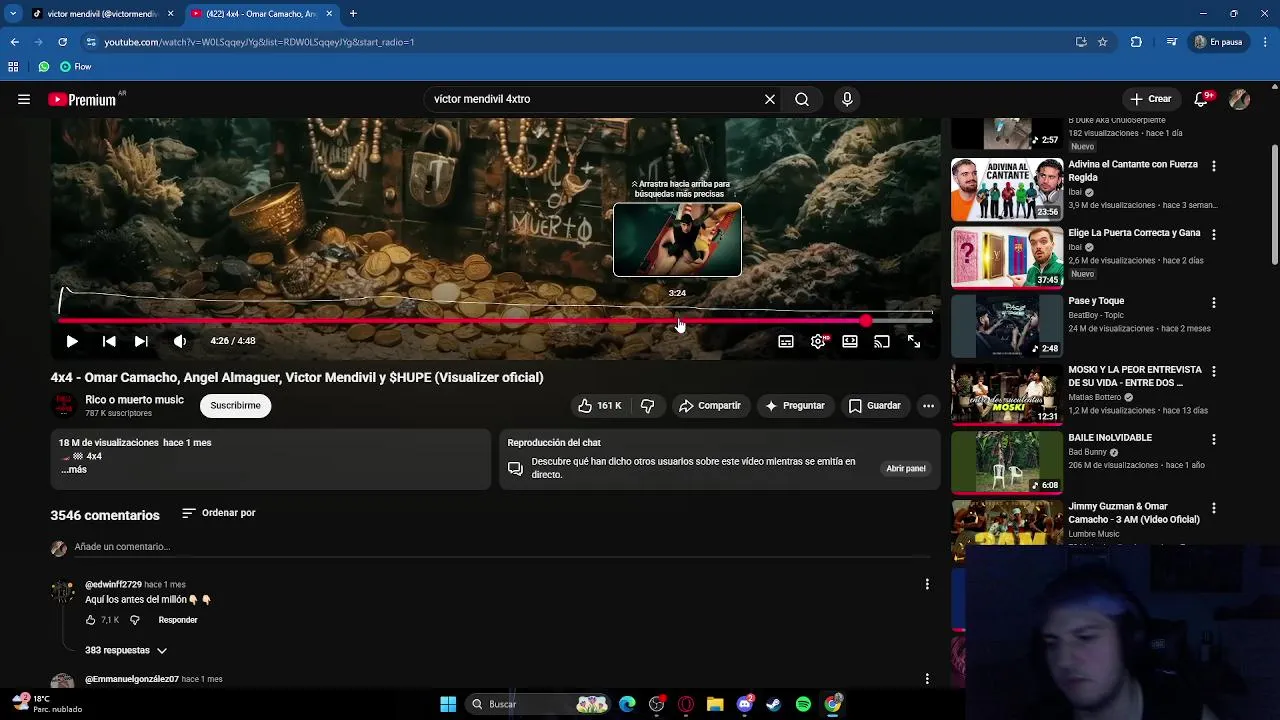
Task: Go back in the browser
Action: coord(15,42)
